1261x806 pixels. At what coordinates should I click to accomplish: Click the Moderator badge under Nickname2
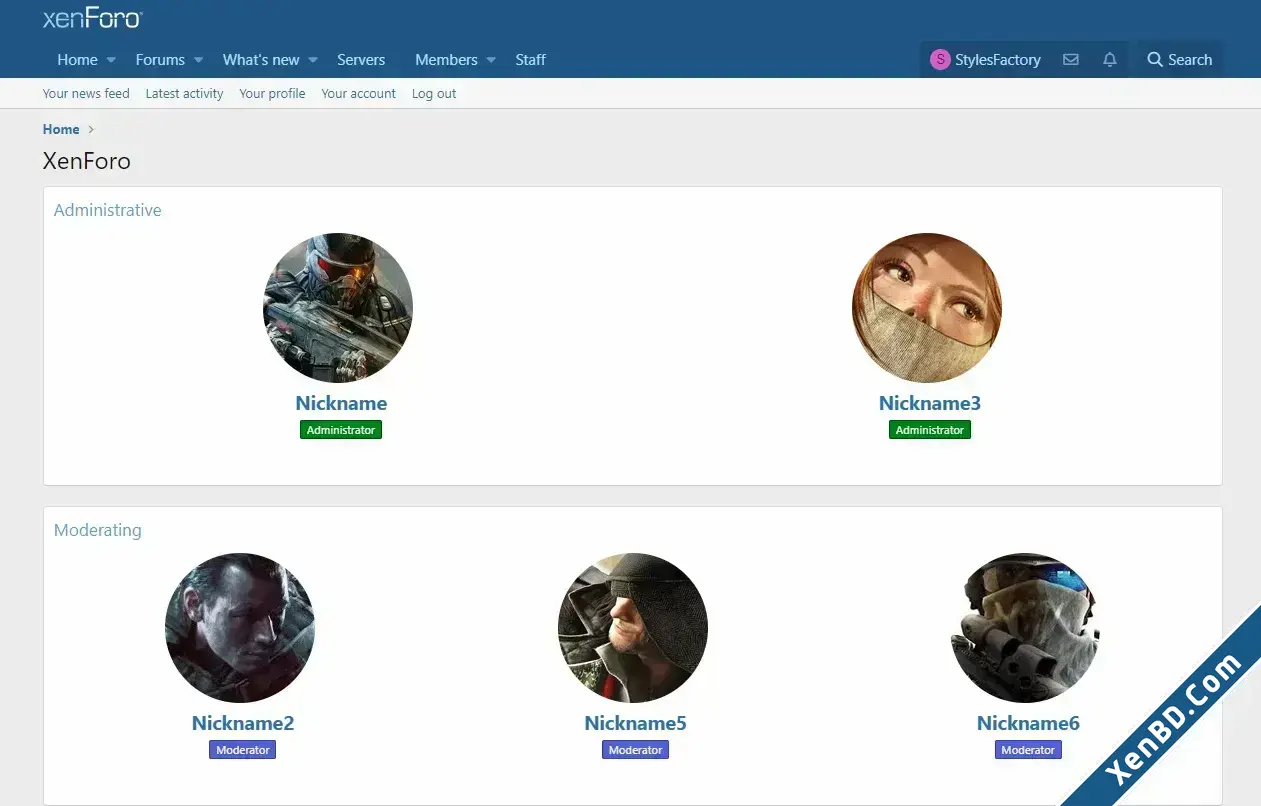[x=243, y=750]
